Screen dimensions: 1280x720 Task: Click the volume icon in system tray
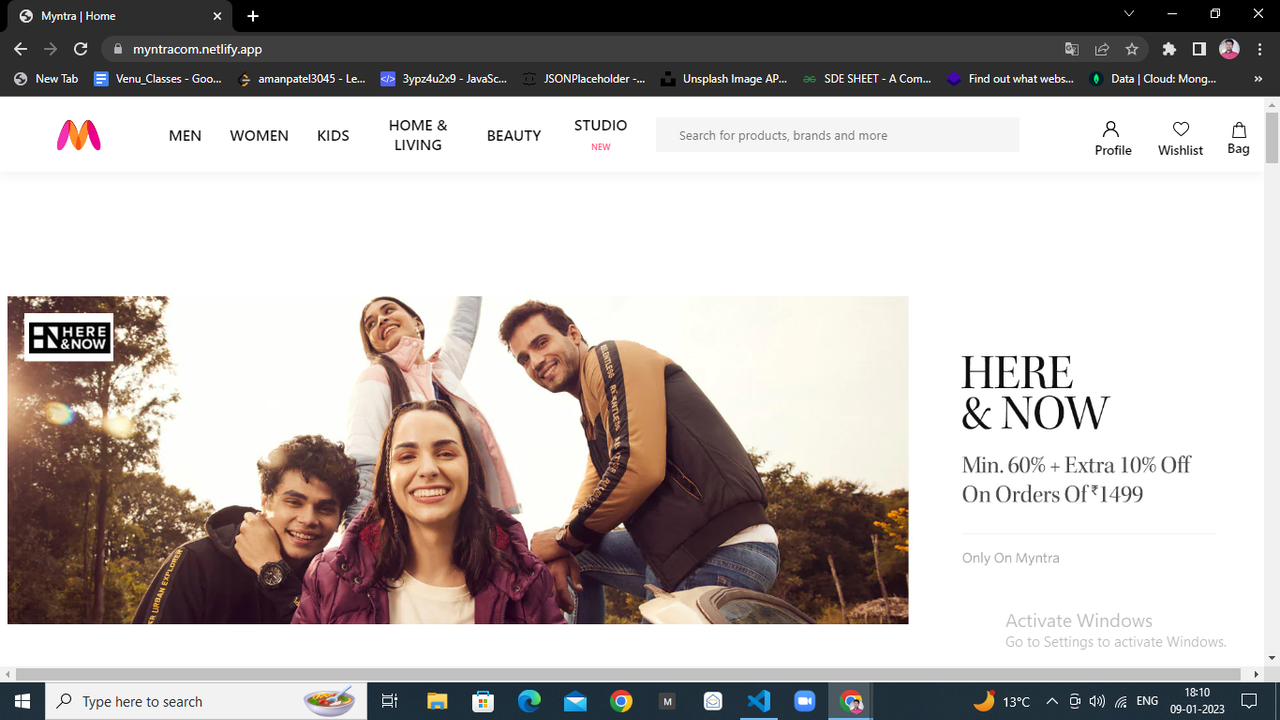1097,701
